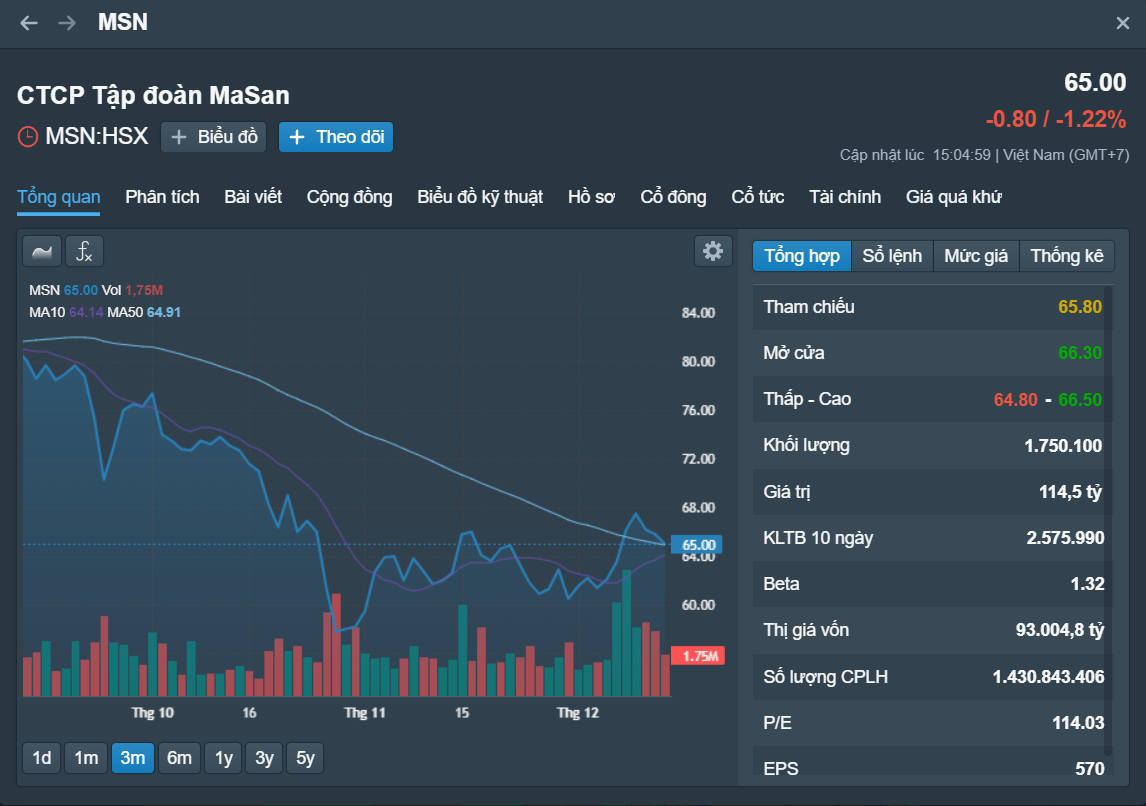Click the summary panel vertical scrollbar
This screenshot has width=1146, height=806.
tap(1108, 520)
